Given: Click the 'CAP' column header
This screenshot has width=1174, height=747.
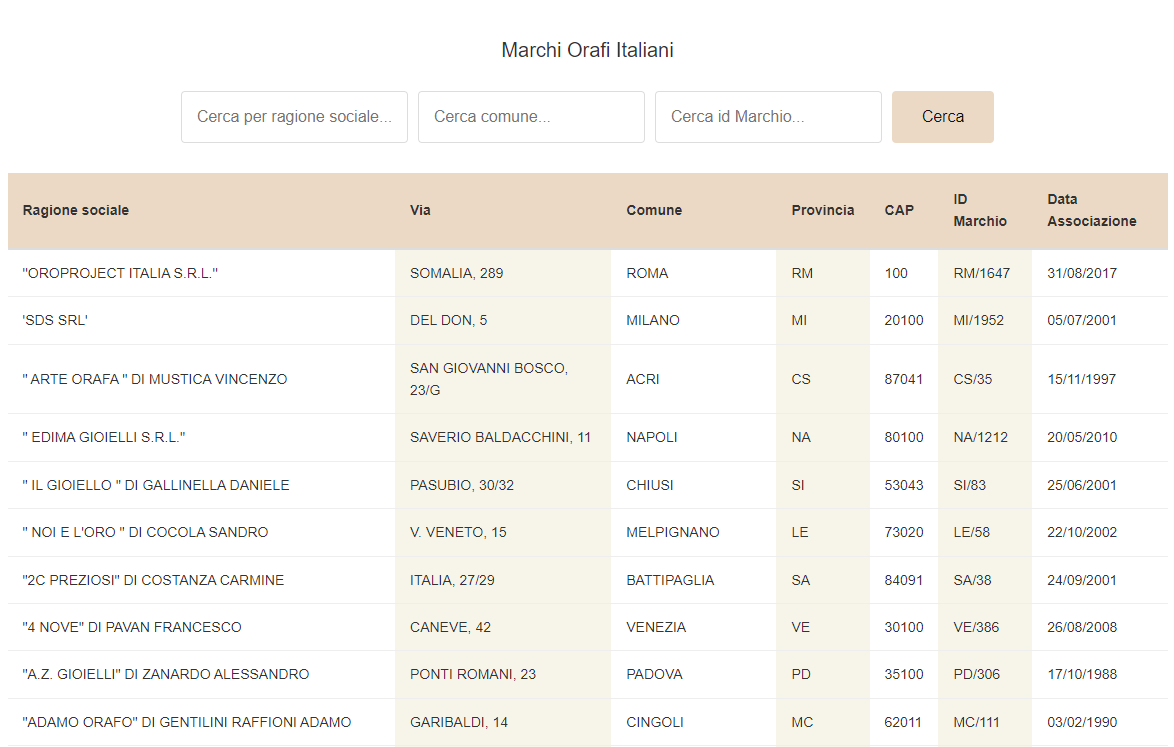Looking at the screenshot, I should click(899, 210).
